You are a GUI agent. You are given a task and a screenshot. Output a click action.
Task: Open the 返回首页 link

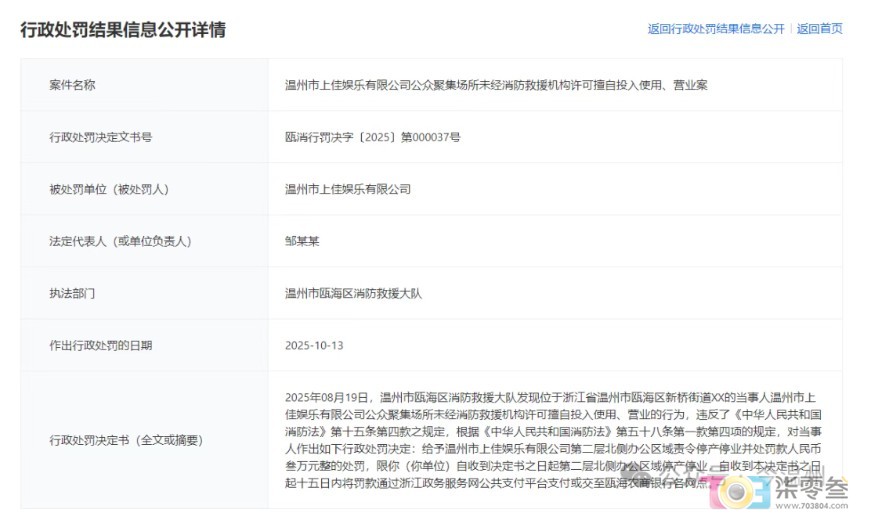click(819, 29)
